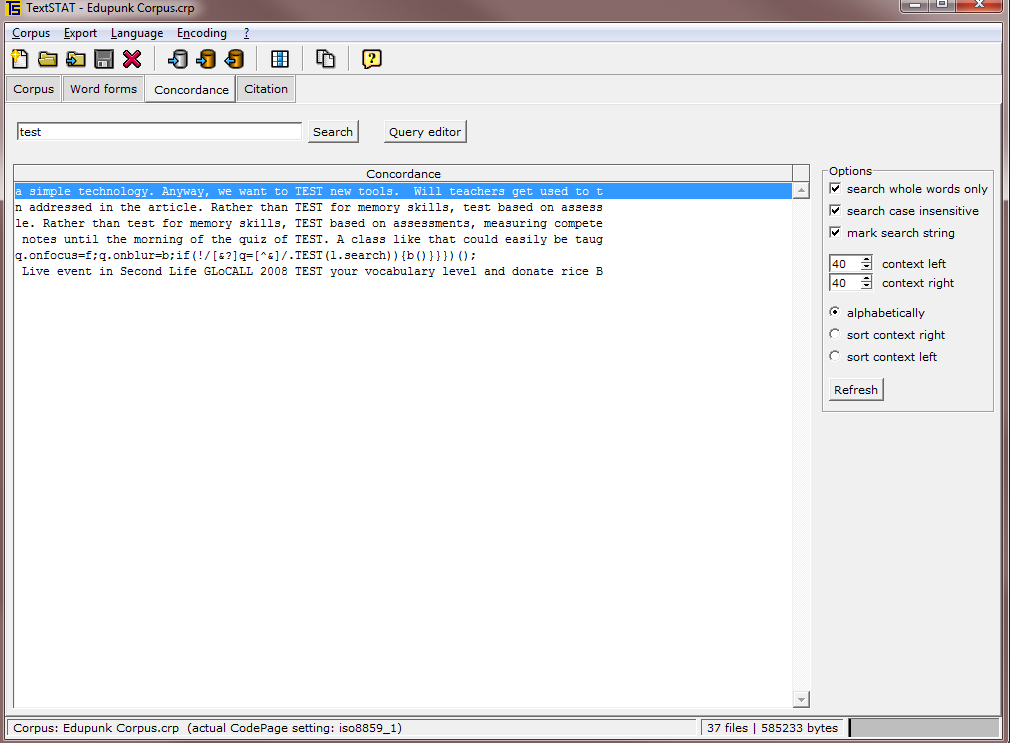
Task: Select the line 'TEST based on assessments, measuring'
Action: coord(403,224)
